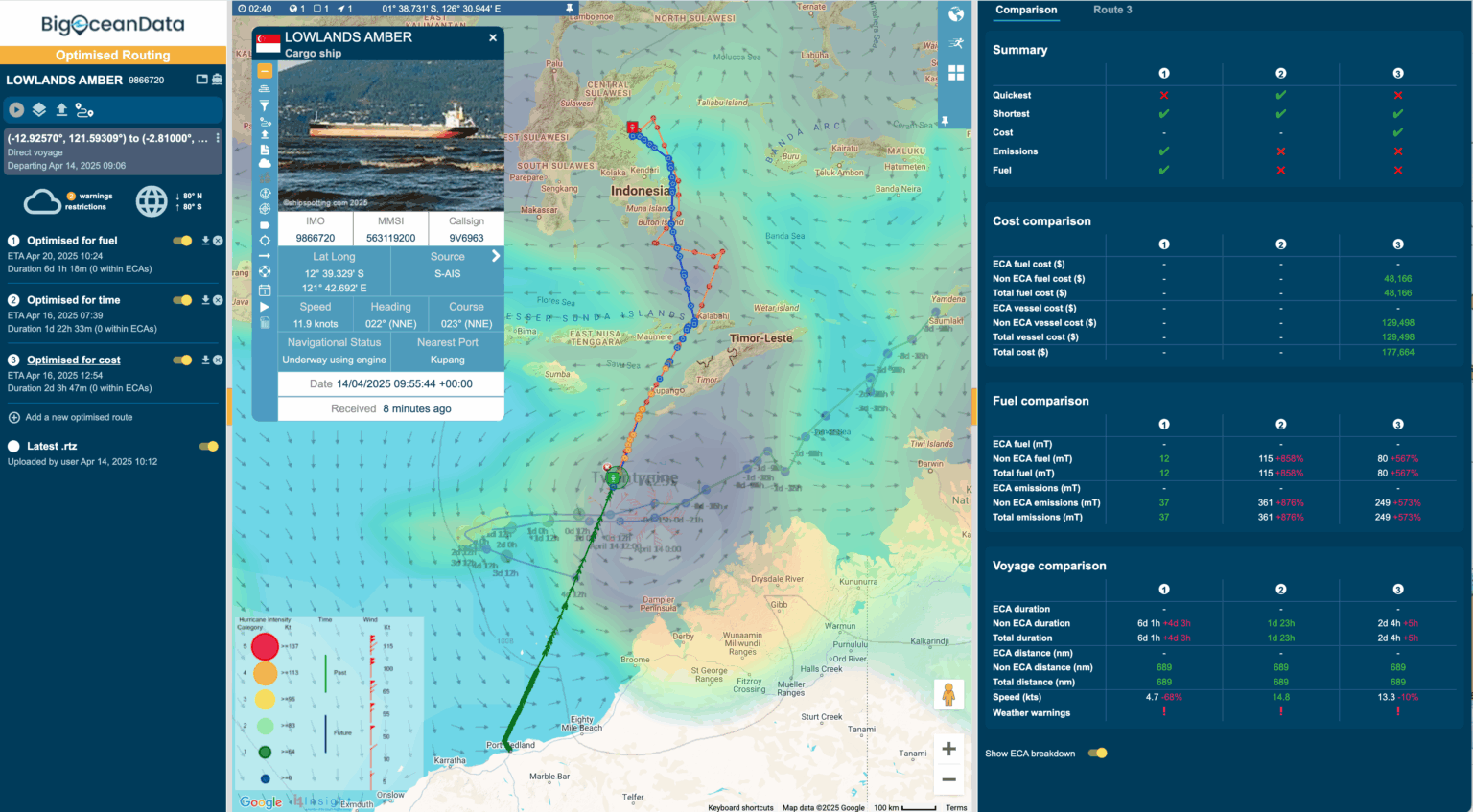Turn off the Show ECA breakdown toggle

[x=1096, y=754]
